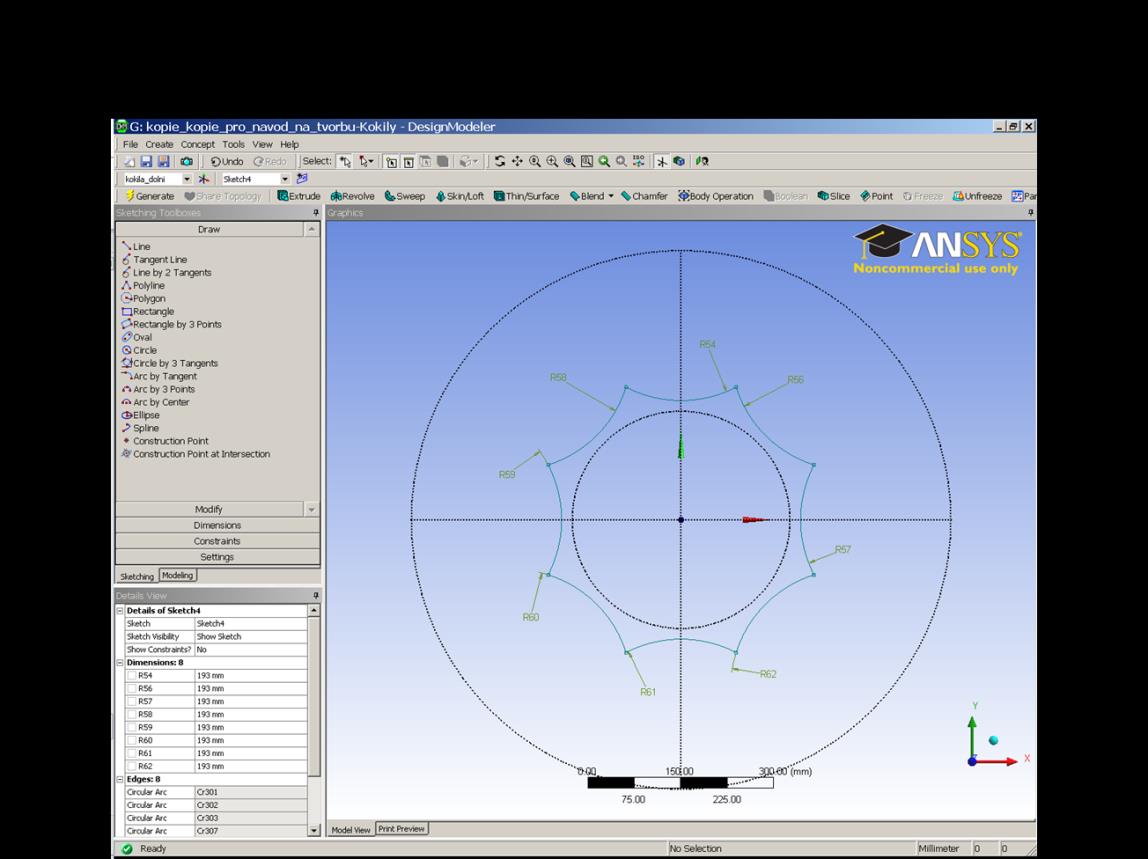Click the Look At face icon
The height and width of the screenshot is (859, 1148).
(x=702, y=161)
